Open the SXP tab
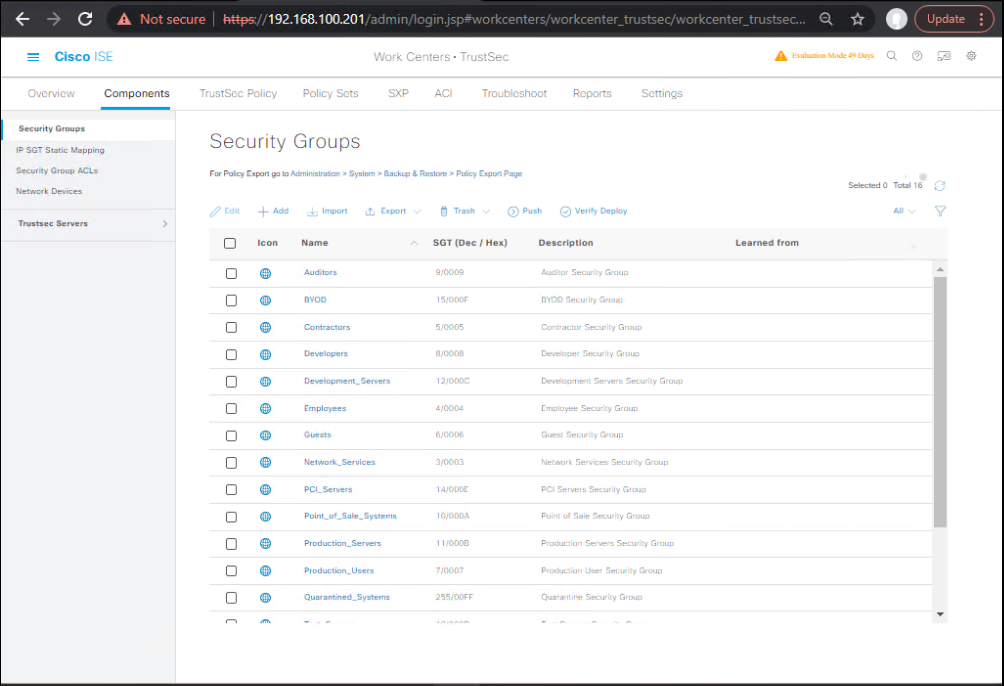The image size is (1004, 686). coord(398,94)
